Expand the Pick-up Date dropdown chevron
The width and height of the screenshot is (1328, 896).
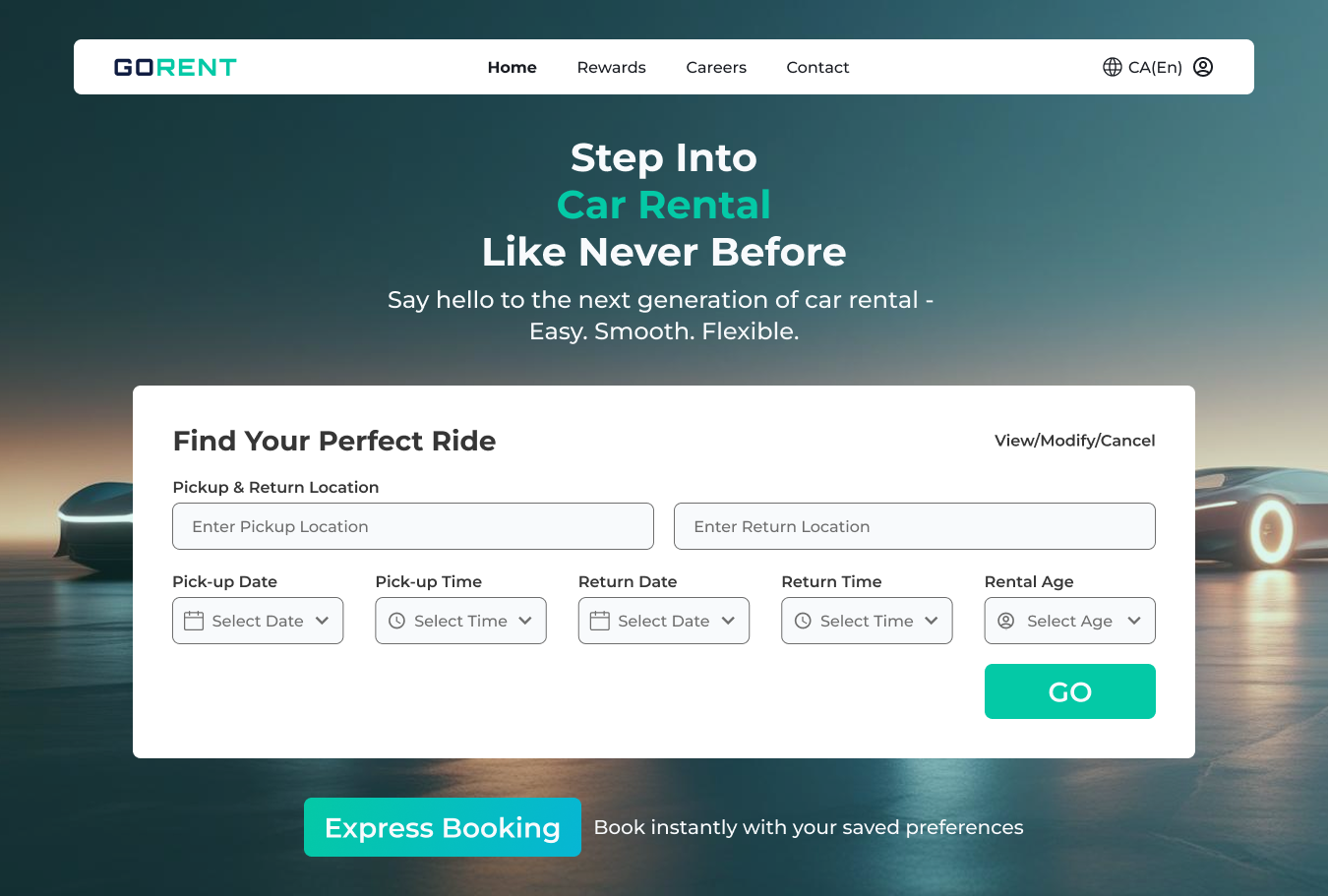point(322,621)
